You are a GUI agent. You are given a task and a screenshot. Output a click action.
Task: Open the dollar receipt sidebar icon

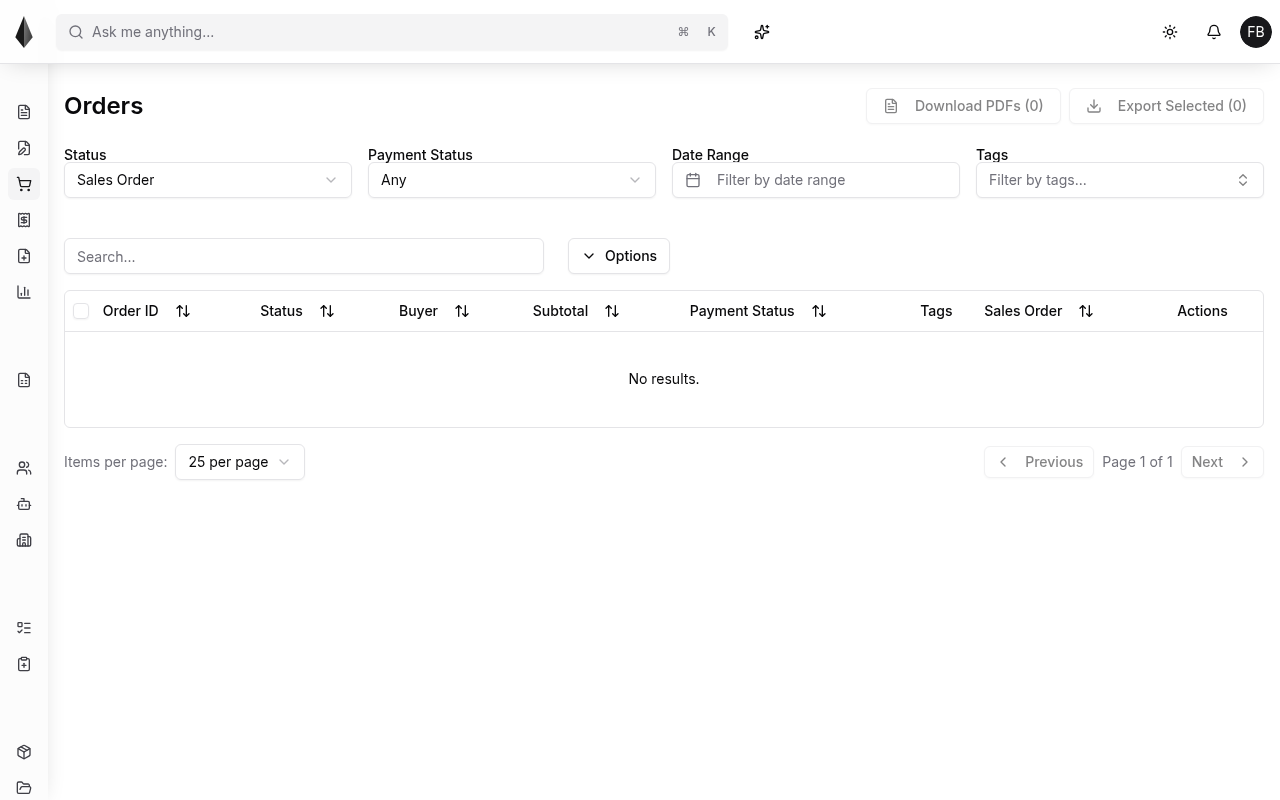tap(24, 220)
